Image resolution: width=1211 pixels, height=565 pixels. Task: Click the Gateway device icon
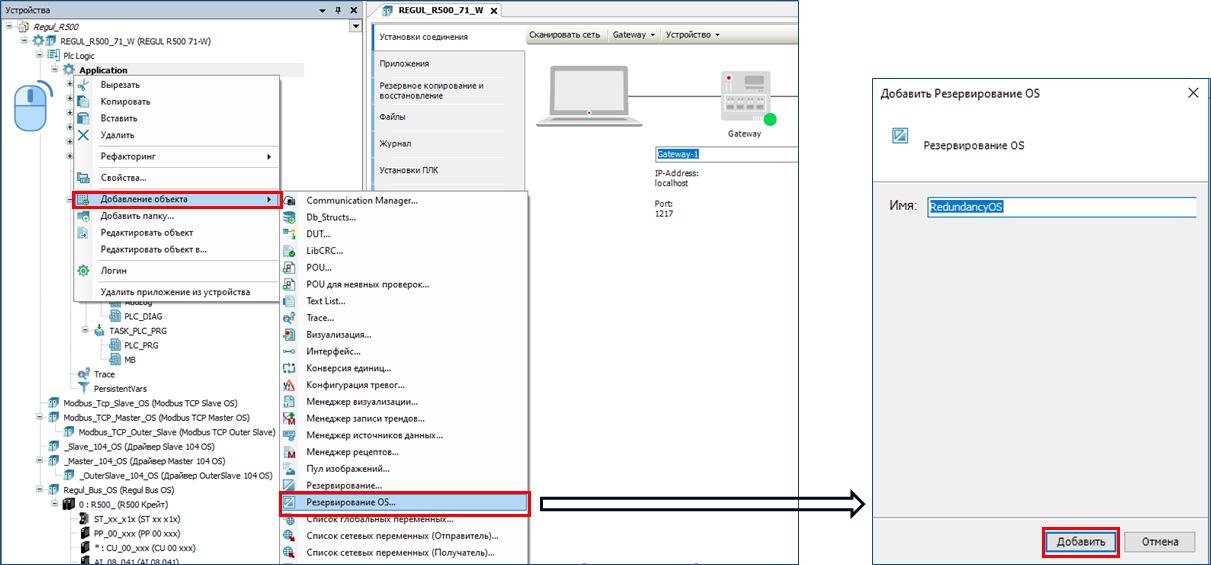pos(744,97)
